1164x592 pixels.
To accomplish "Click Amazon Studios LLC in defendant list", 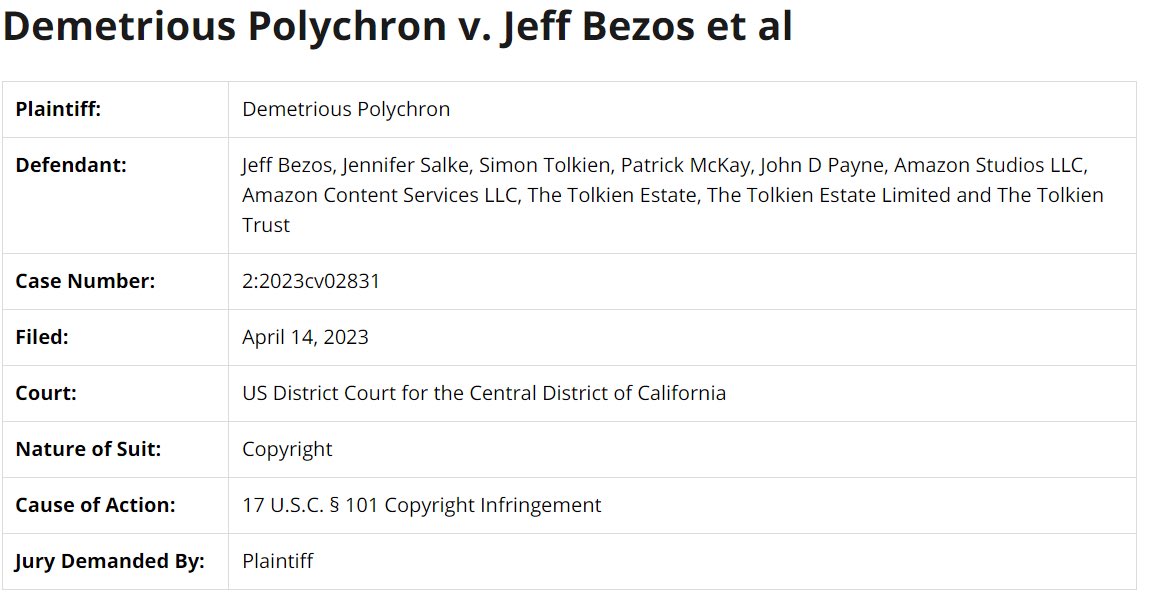I will coord(990,165).
